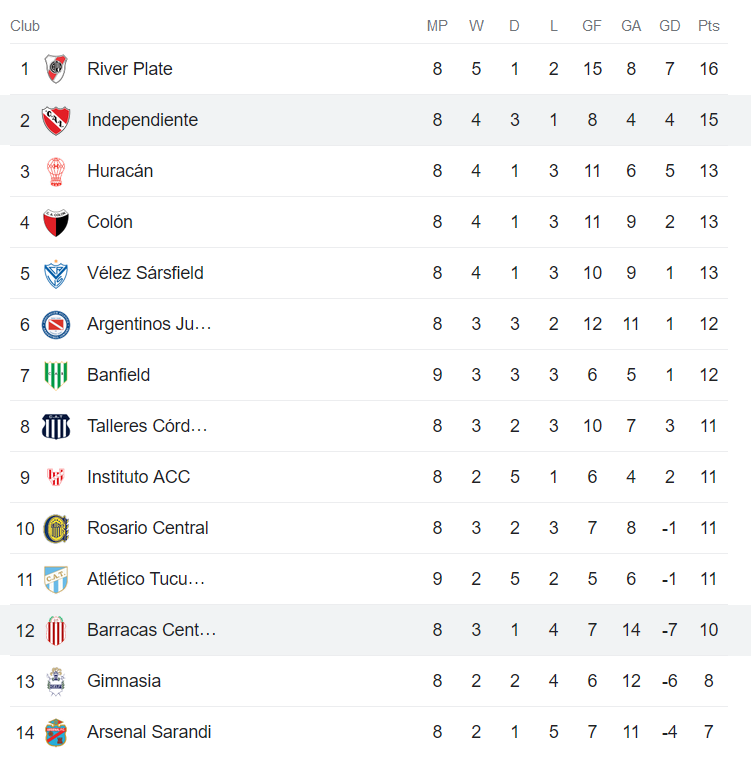Click the Argentinos Juniors crest
The image size is (751, 764).
[56, 324]
